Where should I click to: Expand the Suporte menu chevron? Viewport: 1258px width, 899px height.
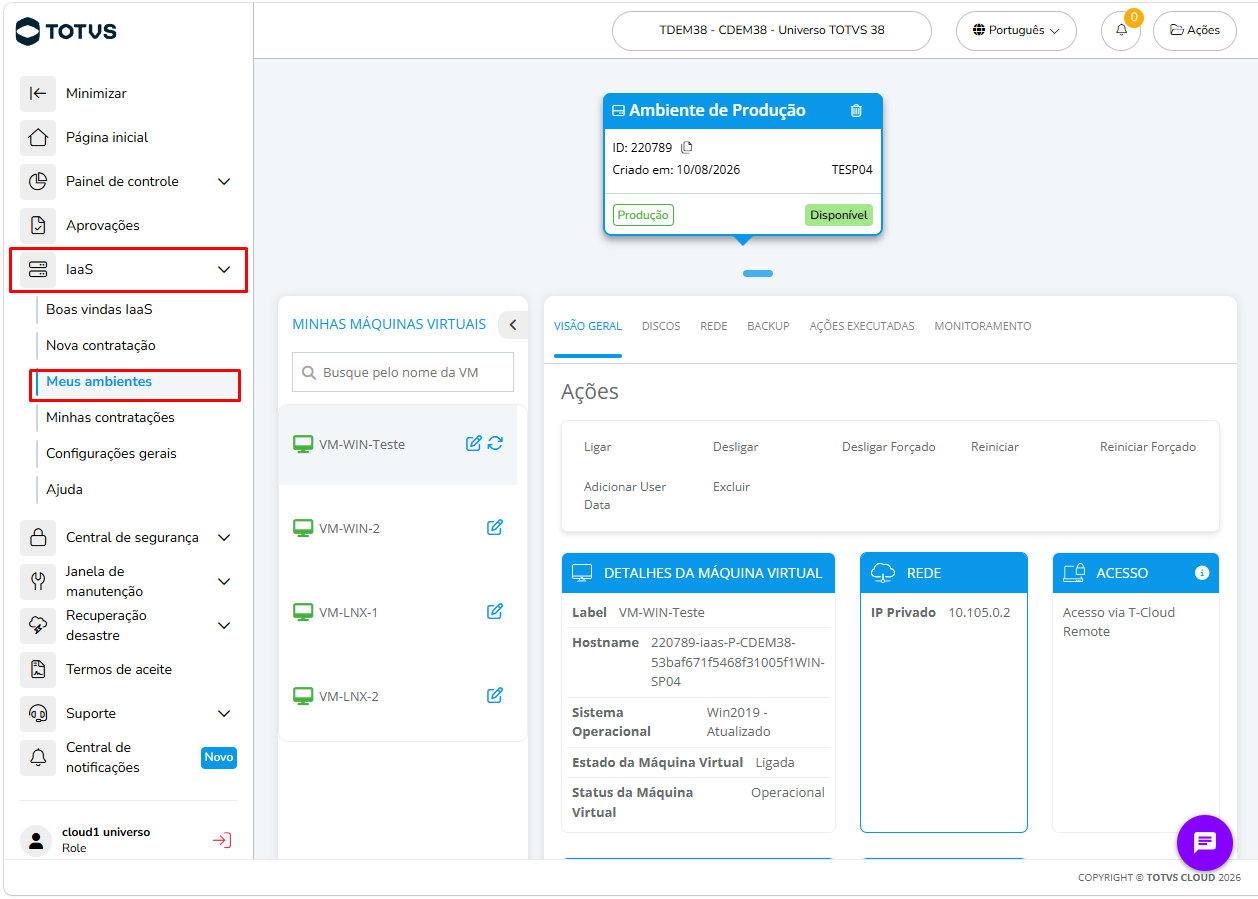click(224, 713)
